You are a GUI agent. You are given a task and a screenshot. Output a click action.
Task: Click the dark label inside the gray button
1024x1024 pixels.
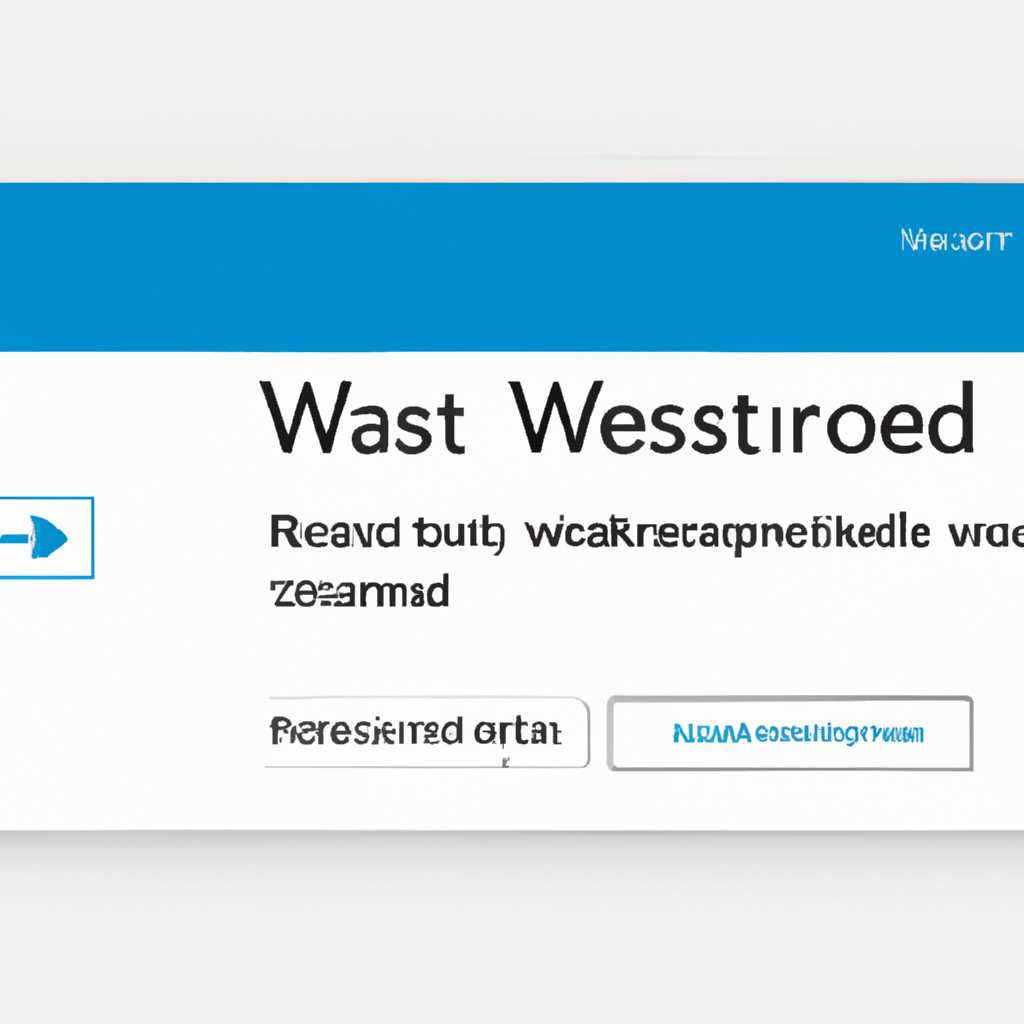[415, 731]
